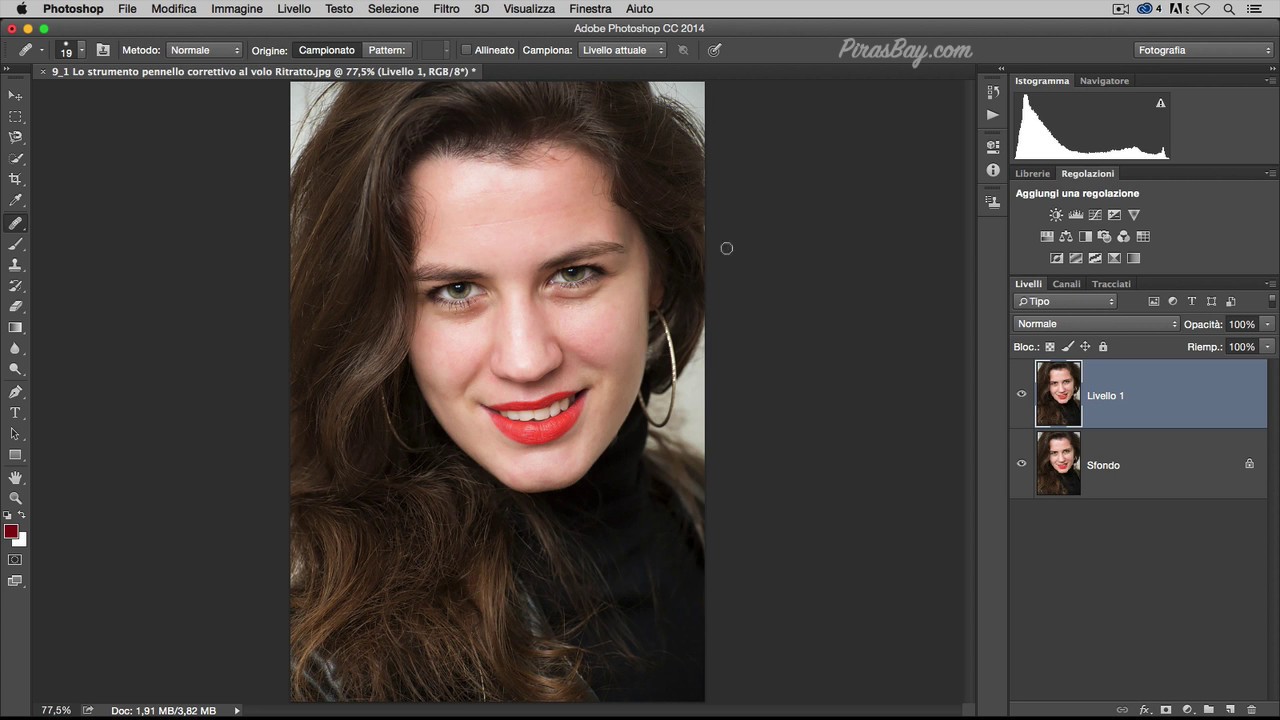This screenshot has height=720, width=1280.
Task: Add a Curves adjustment
Action: (1095, 215)
